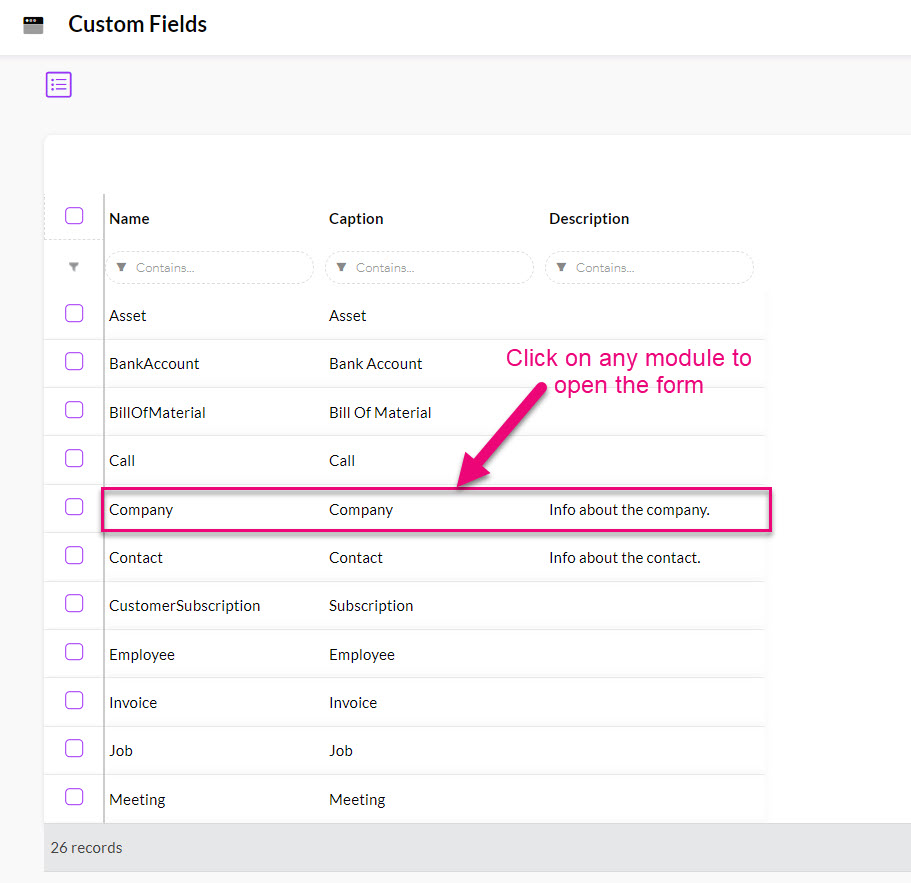Check the Asset row checkbox

tap(74, 313)
